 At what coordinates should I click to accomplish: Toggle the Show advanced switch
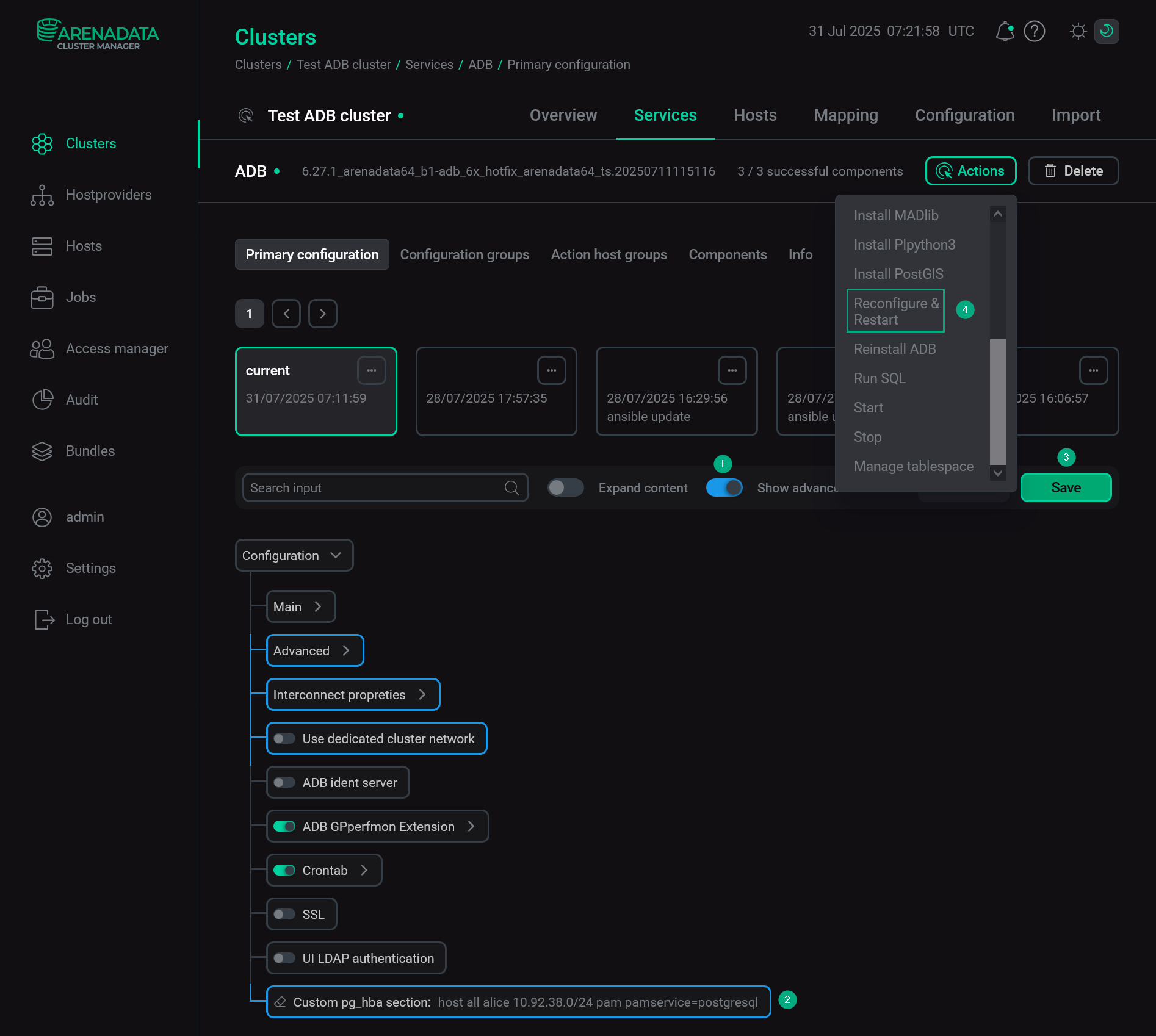724,487
